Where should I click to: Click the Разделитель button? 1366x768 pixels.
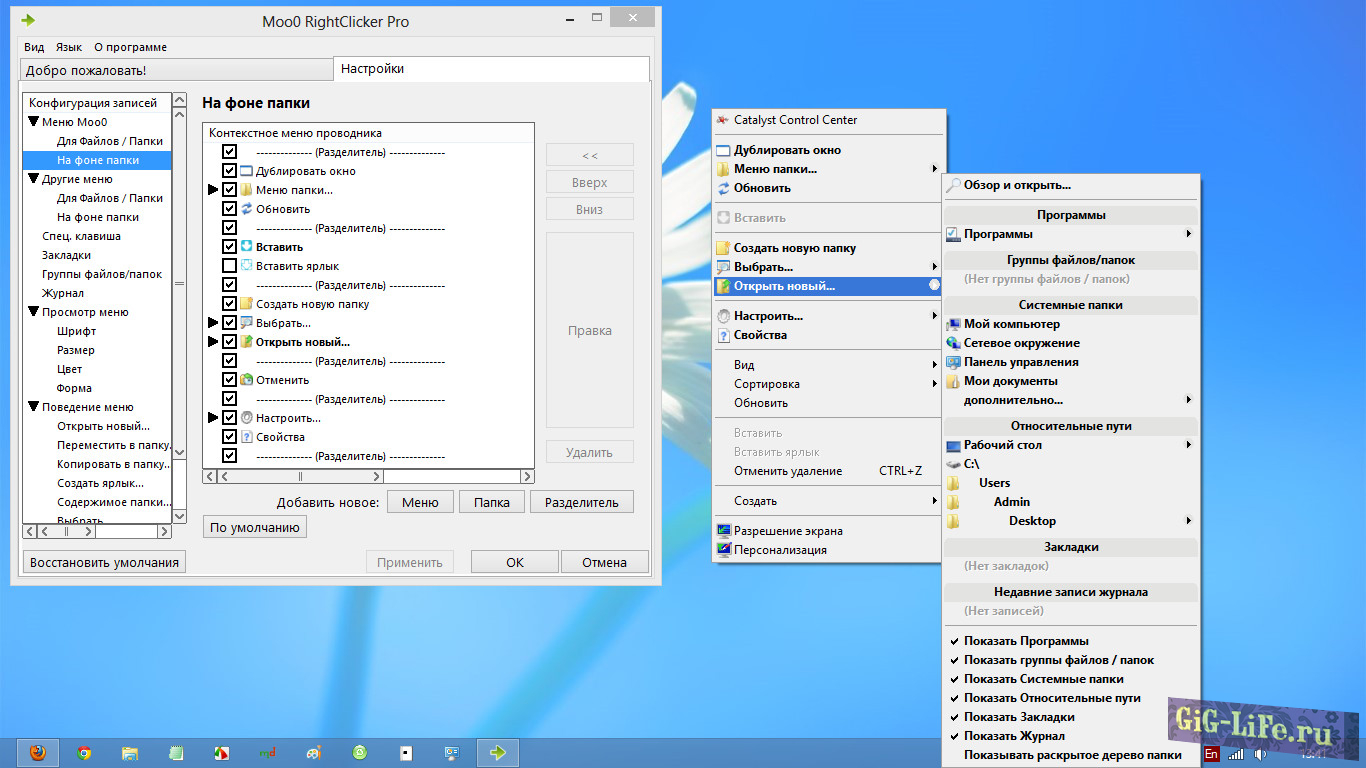tap(581, 503)
